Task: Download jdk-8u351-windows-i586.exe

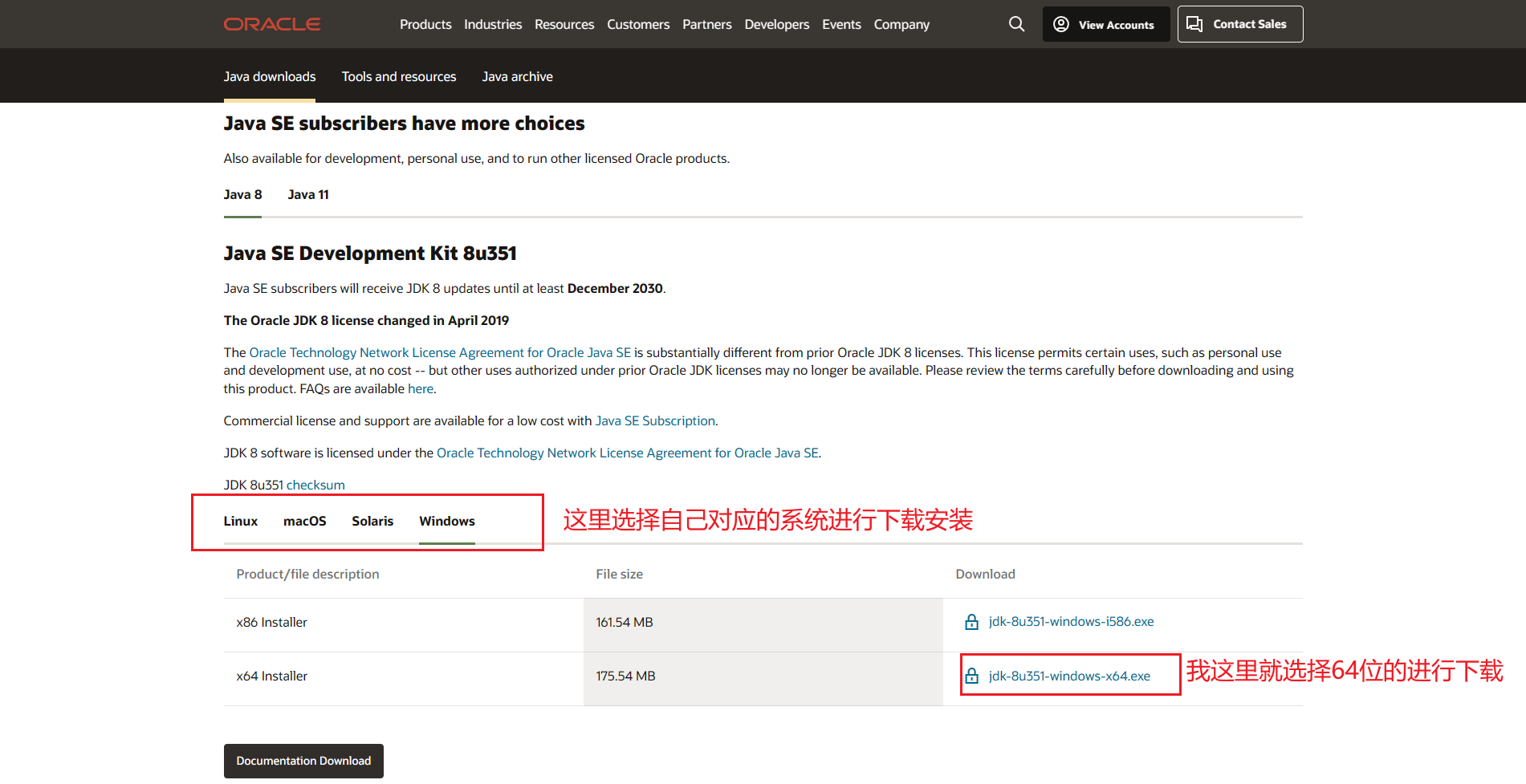Action: (1071, 622)
